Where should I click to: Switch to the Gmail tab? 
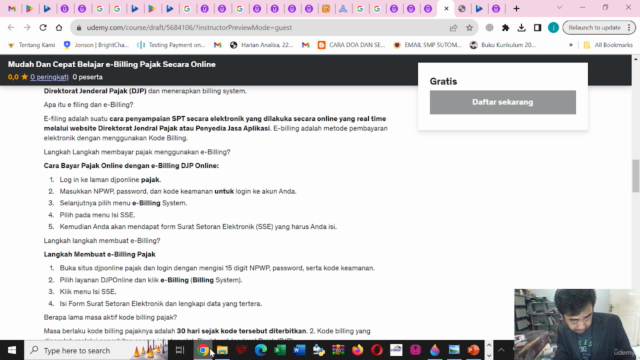[x=12, y=9]
